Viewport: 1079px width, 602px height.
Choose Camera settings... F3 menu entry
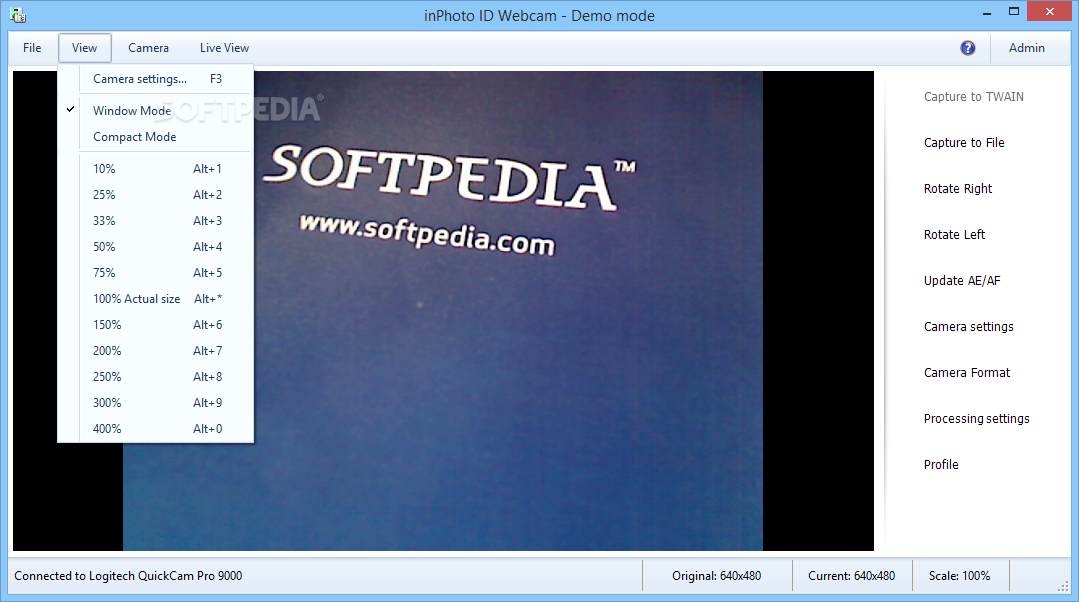coord(157,78)
